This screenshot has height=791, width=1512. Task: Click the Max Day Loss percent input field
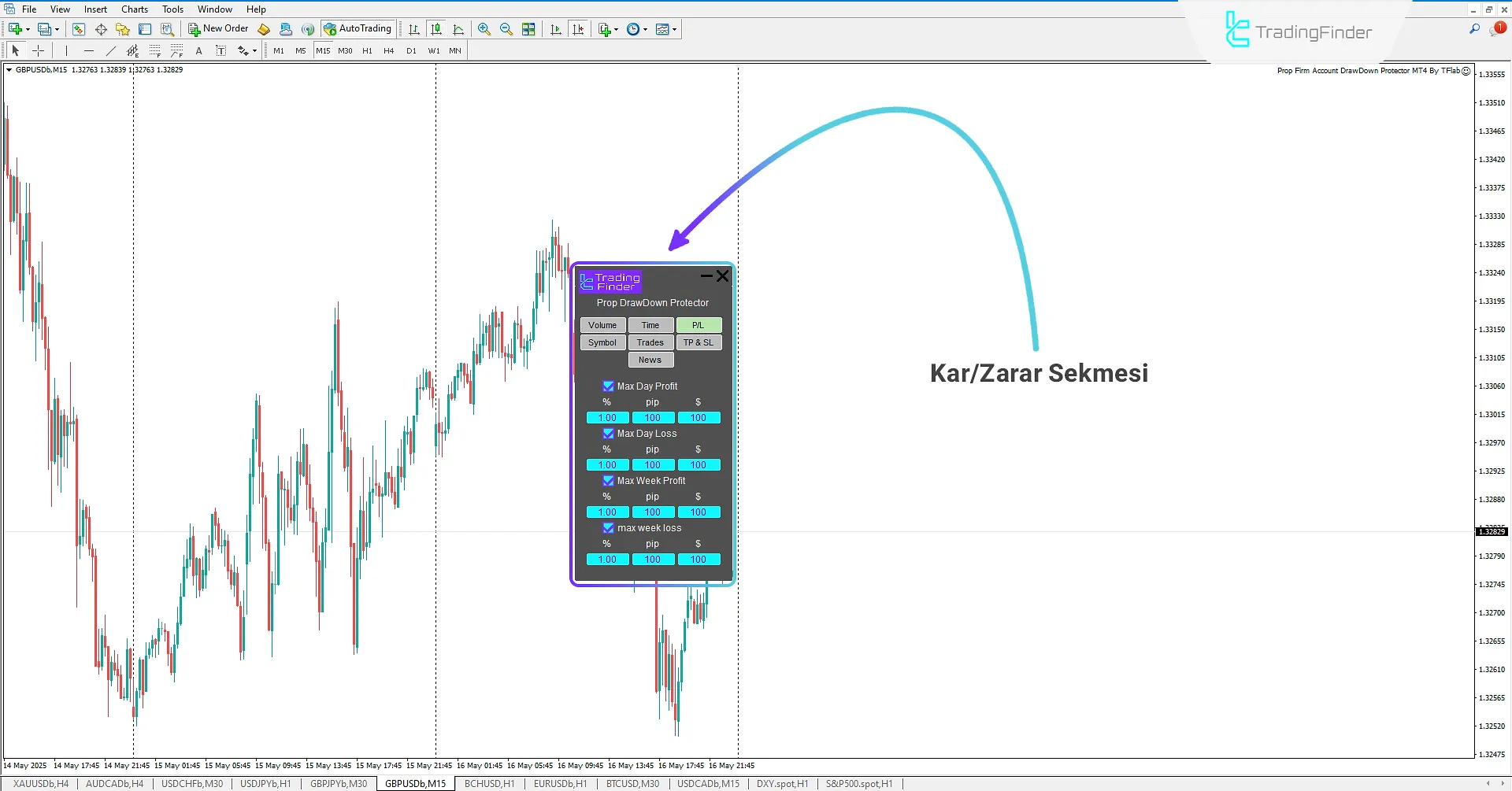(x=607, y=465)
